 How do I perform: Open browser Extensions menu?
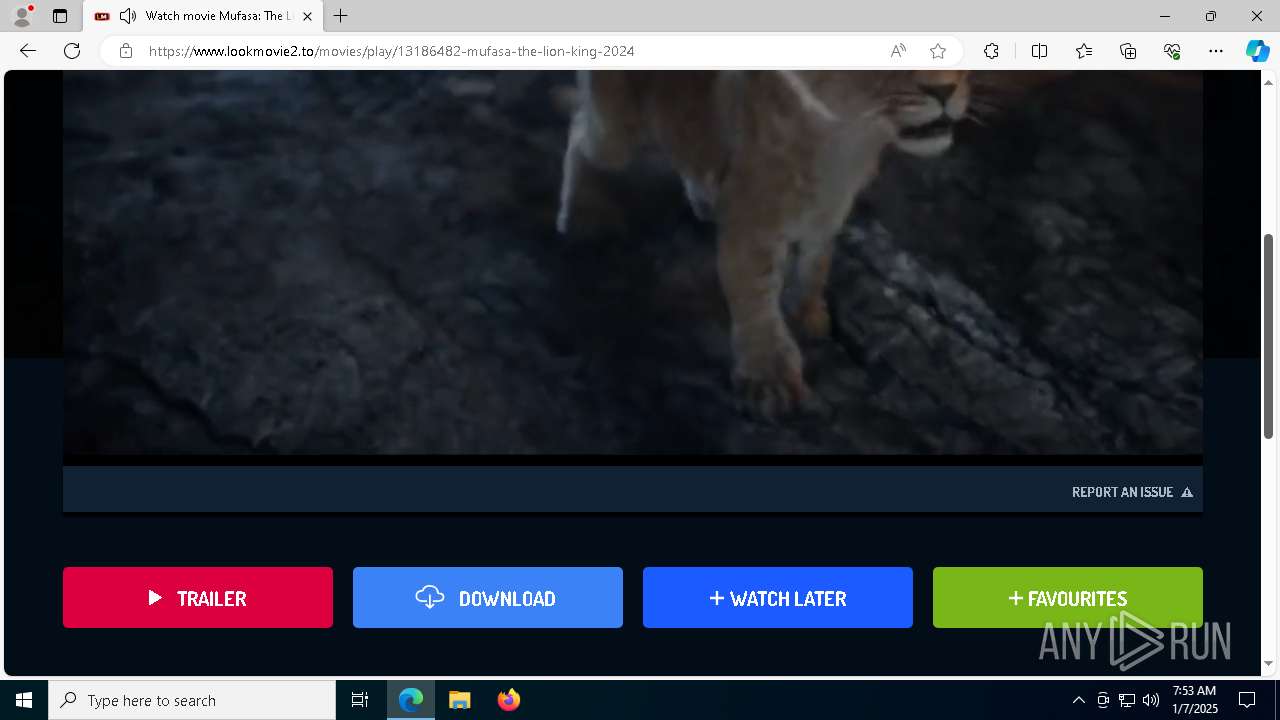(x=991, y=51)
